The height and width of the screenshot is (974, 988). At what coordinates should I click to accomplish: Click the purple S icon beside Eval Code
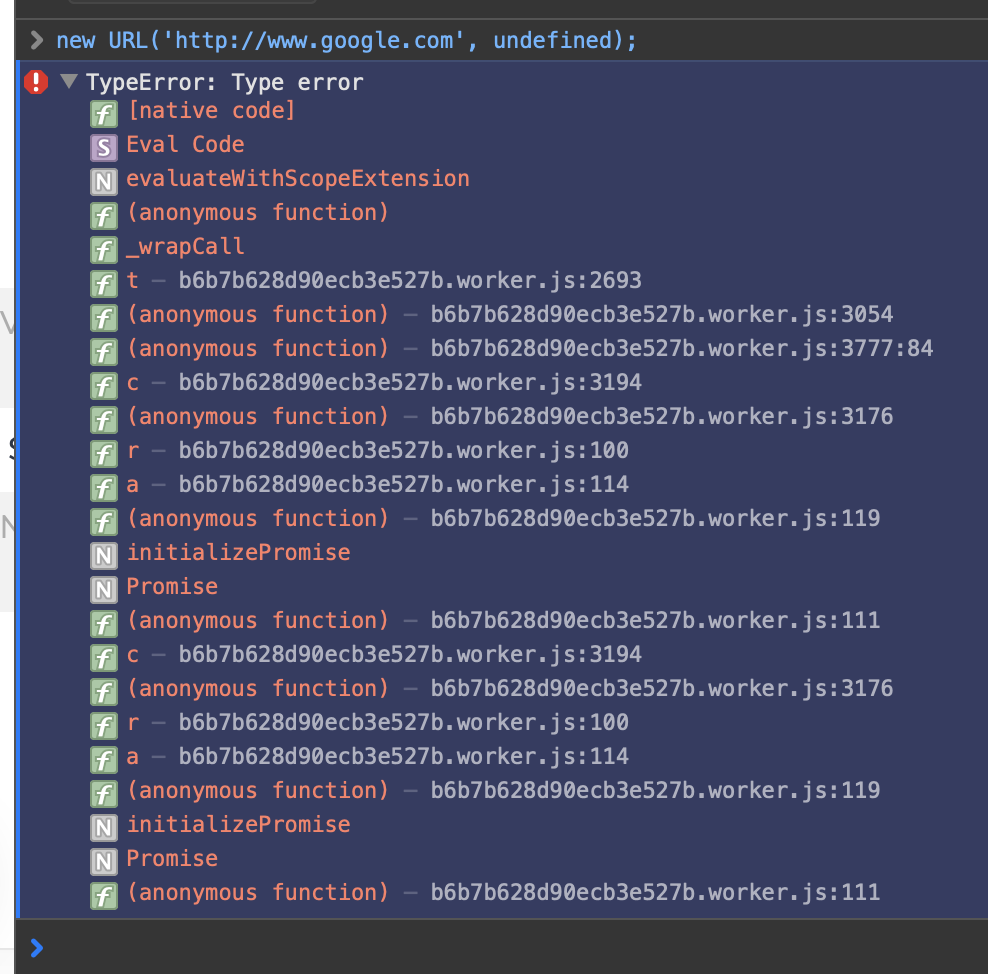pyautogui.click(x=103, y=148)
